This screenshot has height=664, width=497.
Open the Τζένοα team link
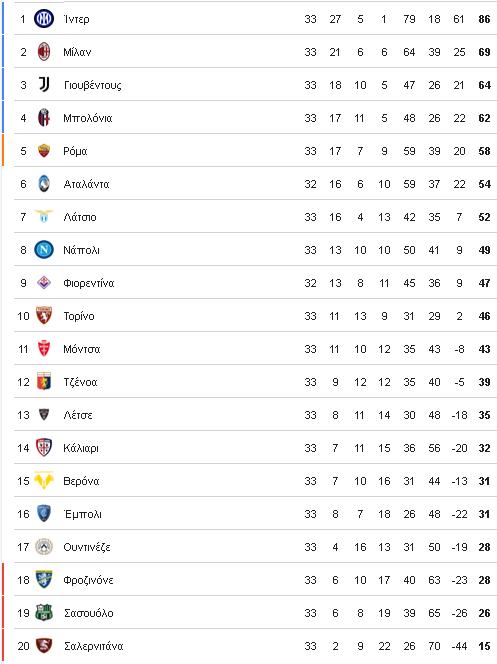(80, 382)
